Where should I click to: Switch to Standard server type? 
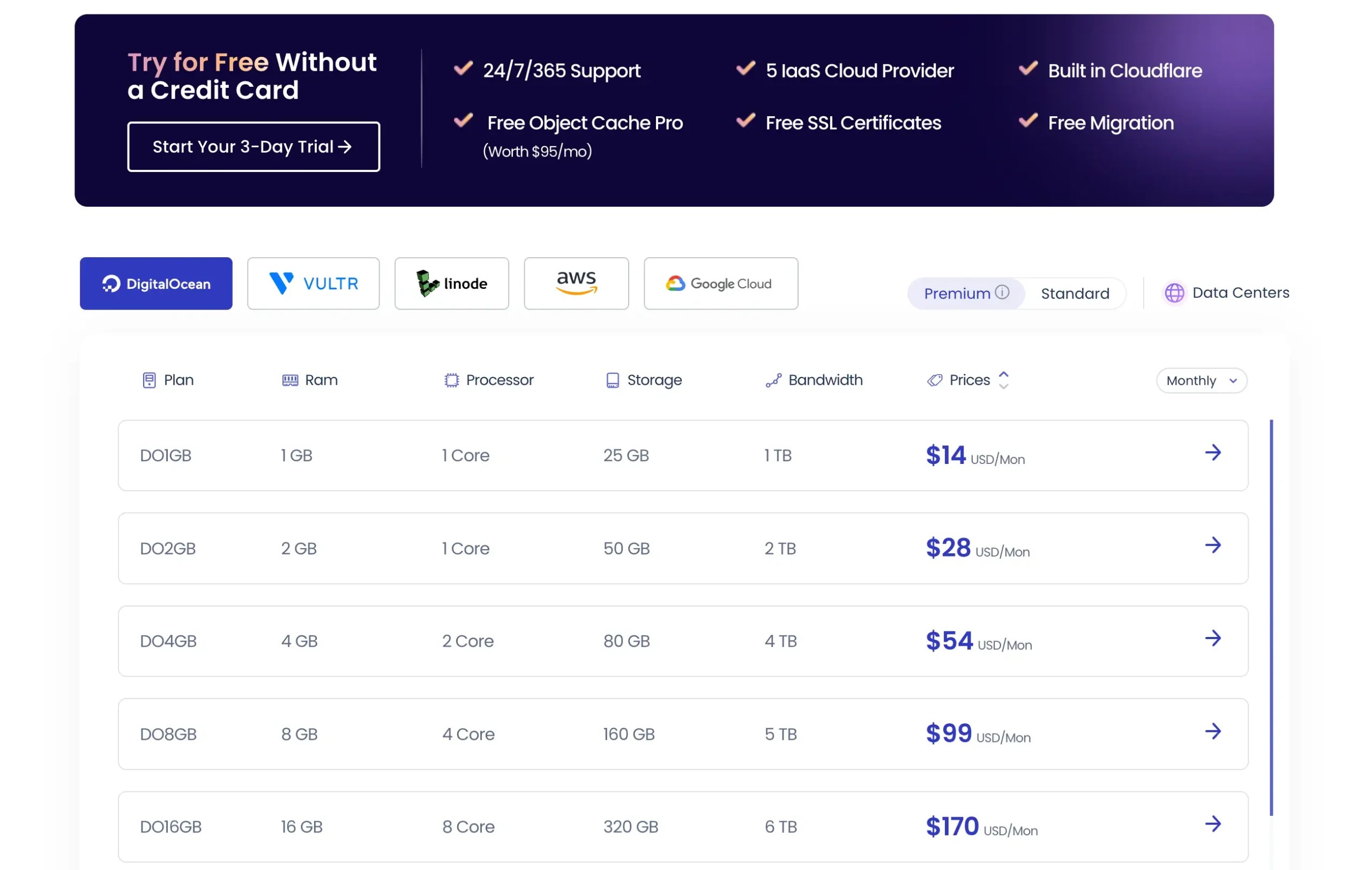pos(1075,293)
